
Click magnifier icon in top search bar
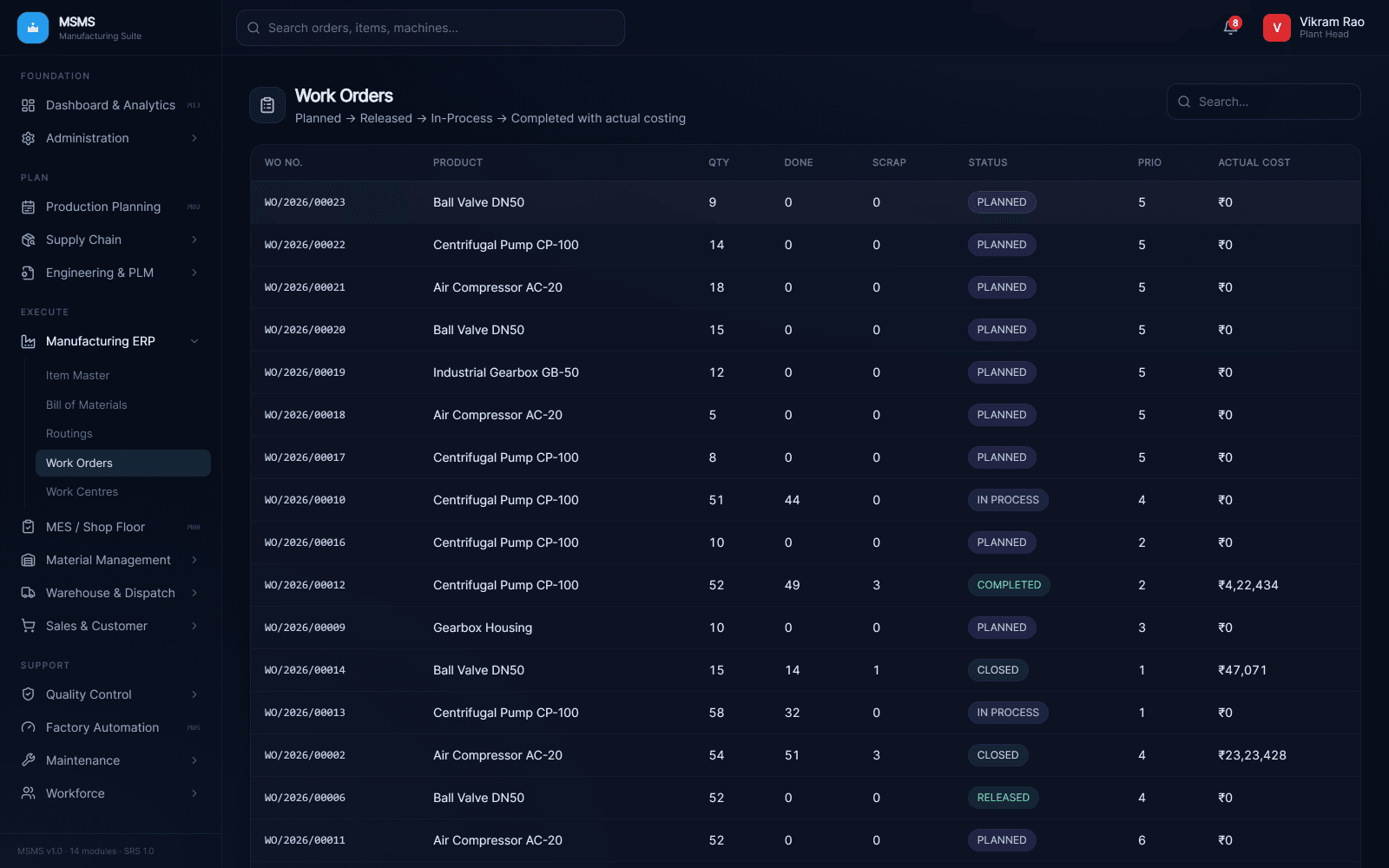(253, 28)
